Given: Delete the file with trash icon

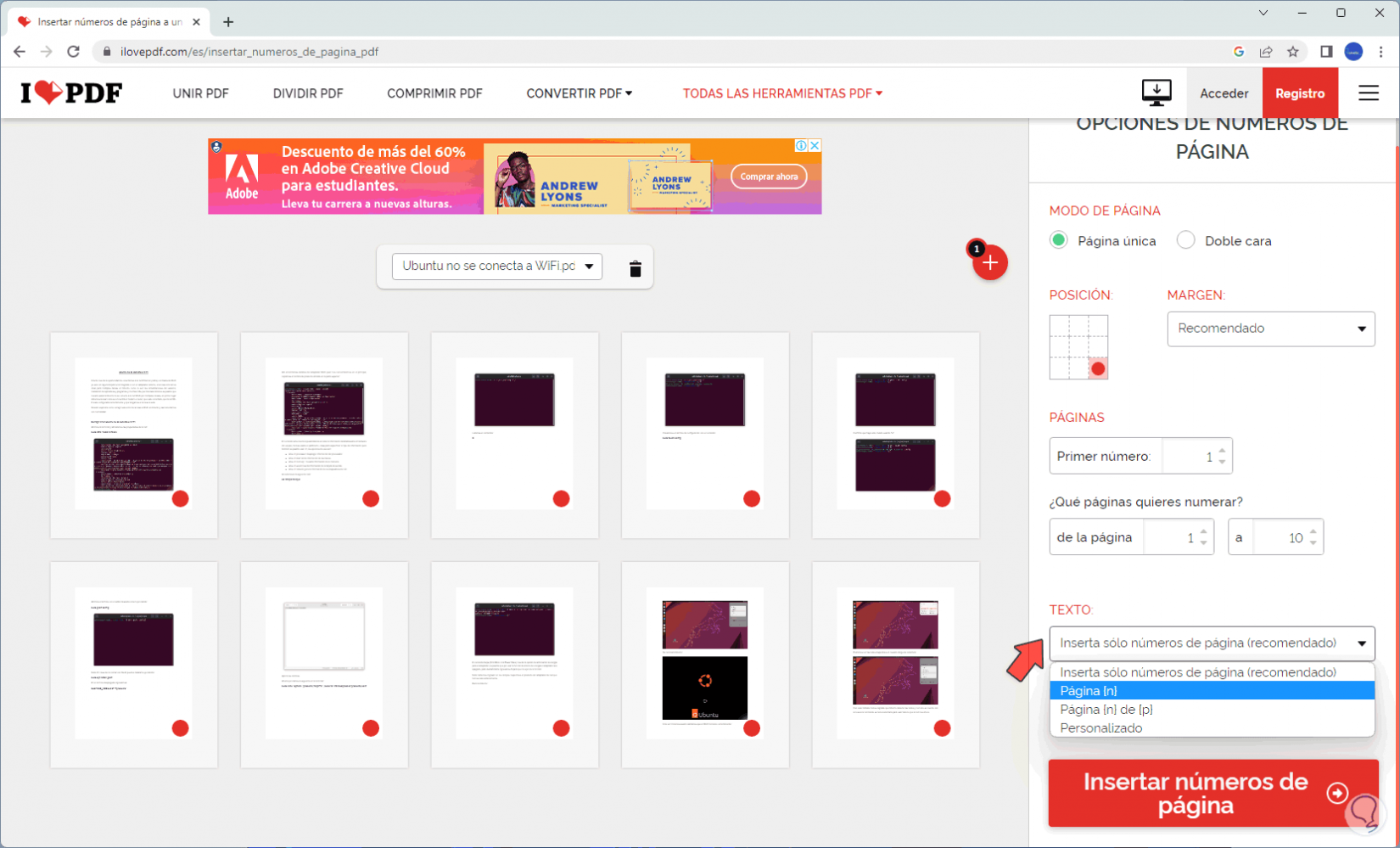Looking at the screenshot, I should (x=635, y=268).
